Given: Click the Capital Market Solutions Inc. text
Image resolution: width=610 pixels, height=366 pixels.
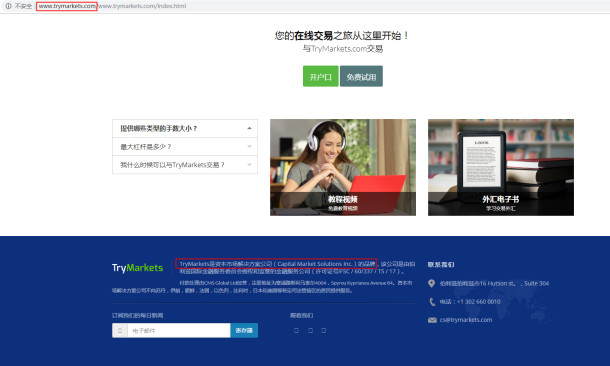Looking at the screenshot, I should [315, 264].
